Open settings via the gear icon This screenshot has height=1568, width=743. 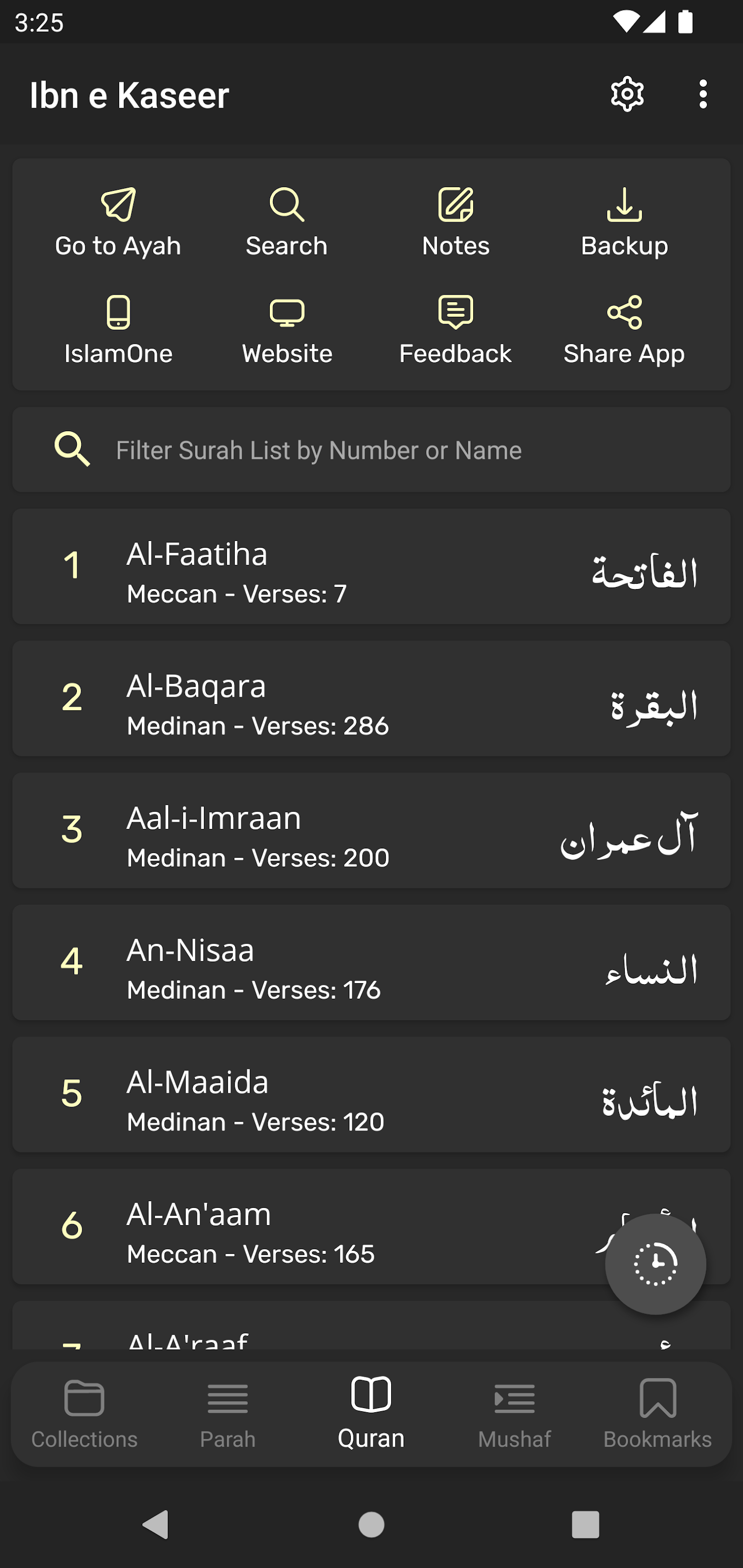627,95
